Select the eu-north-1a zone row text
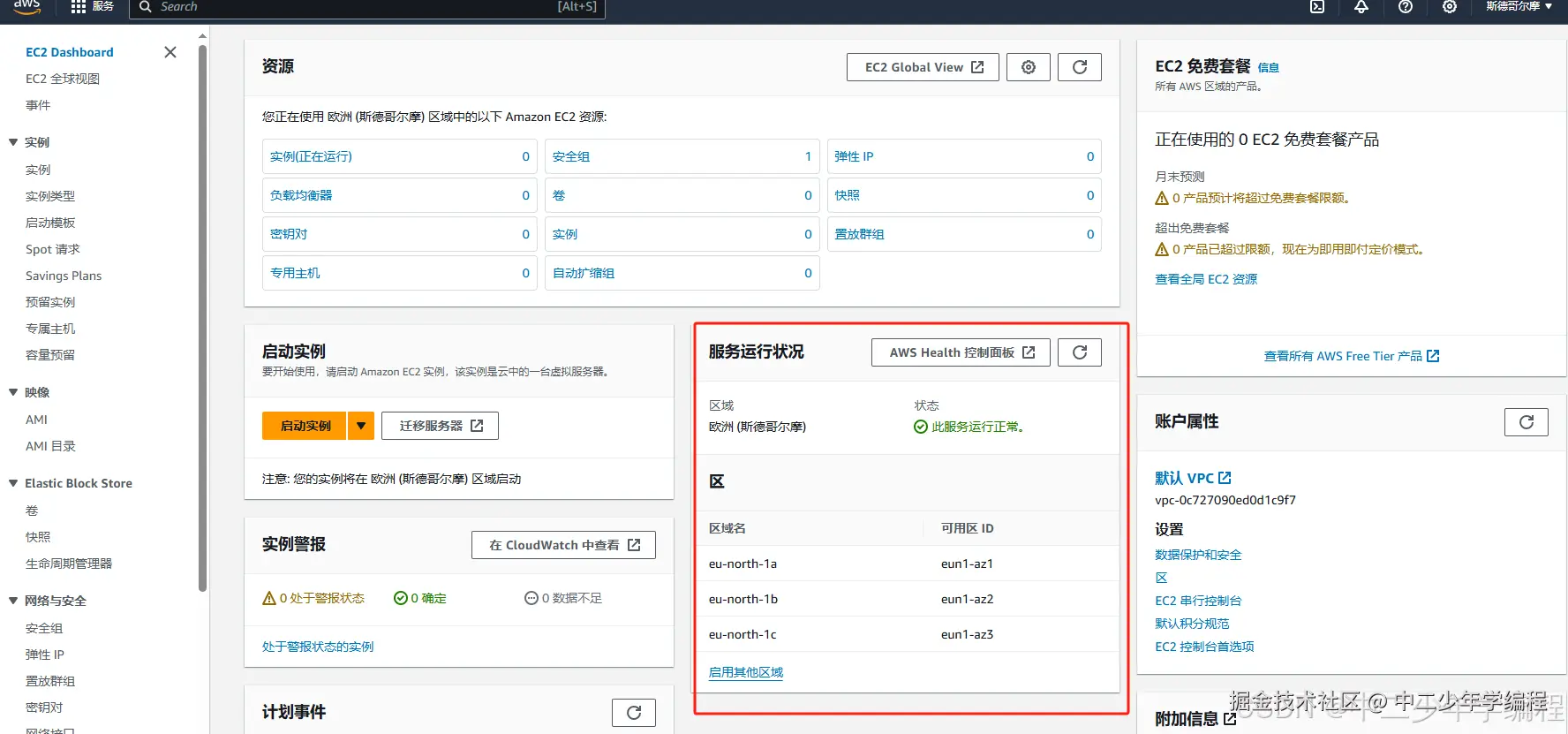The height and width of the screenshot is (734, 1568). [743, 564]
